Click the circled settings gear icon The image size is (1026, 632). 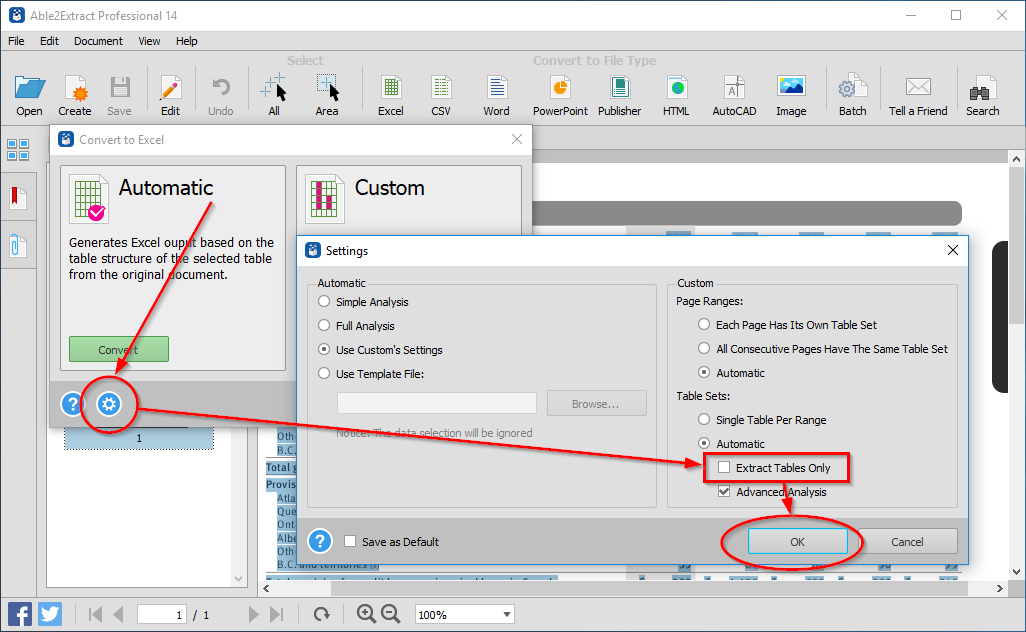click(x=108, y=404)
